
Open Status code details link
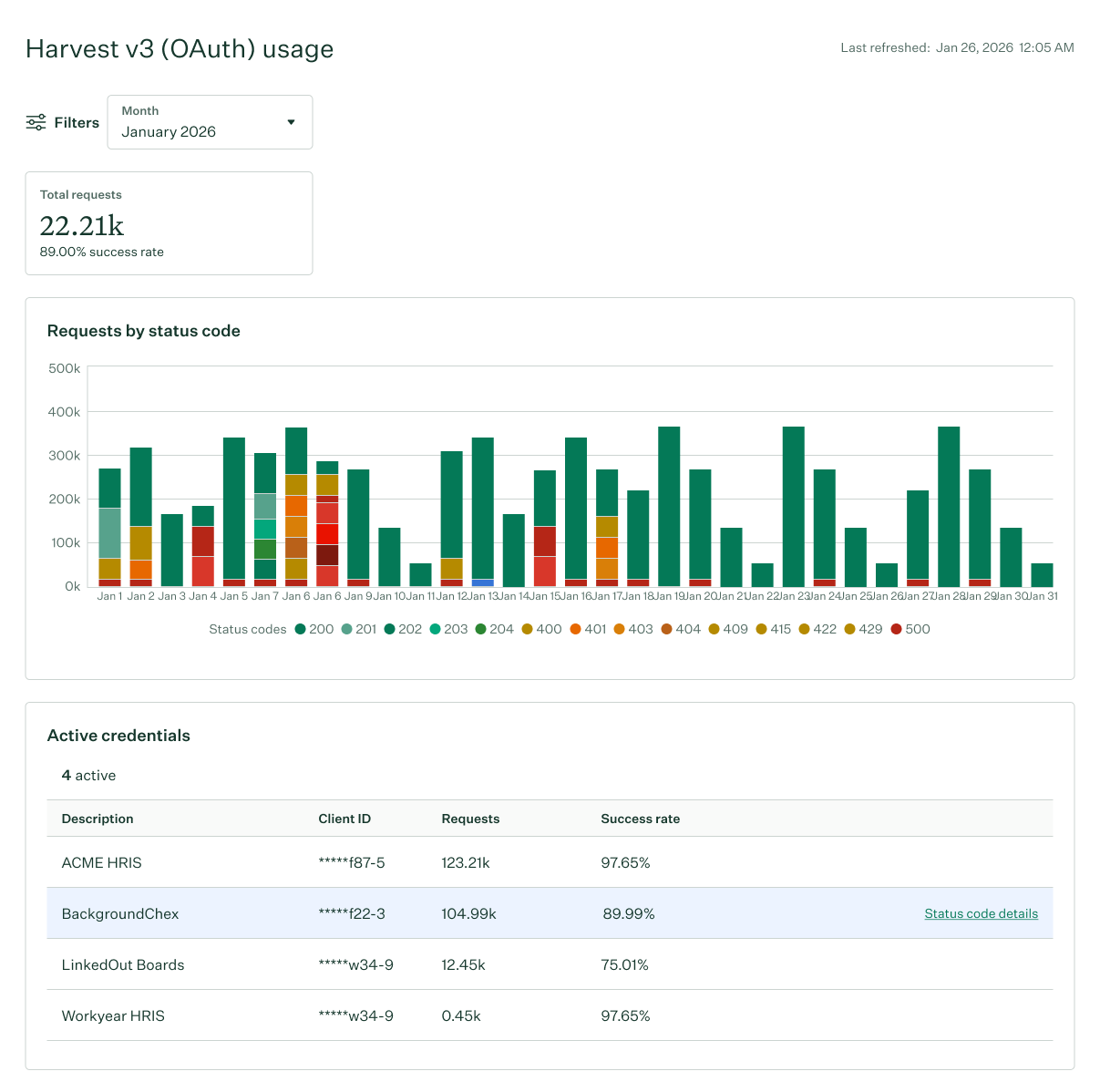(981, 913)
